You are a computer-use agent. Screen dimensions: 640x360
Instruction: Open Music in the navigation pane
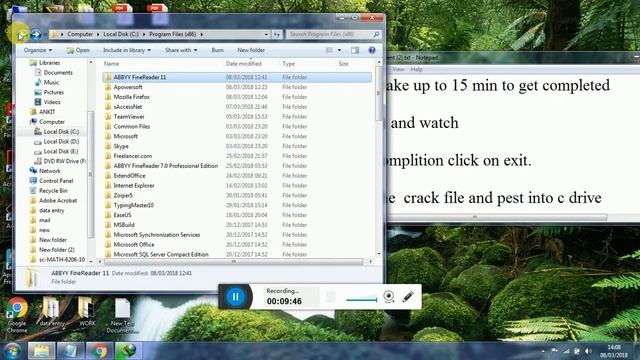[51, 82]
